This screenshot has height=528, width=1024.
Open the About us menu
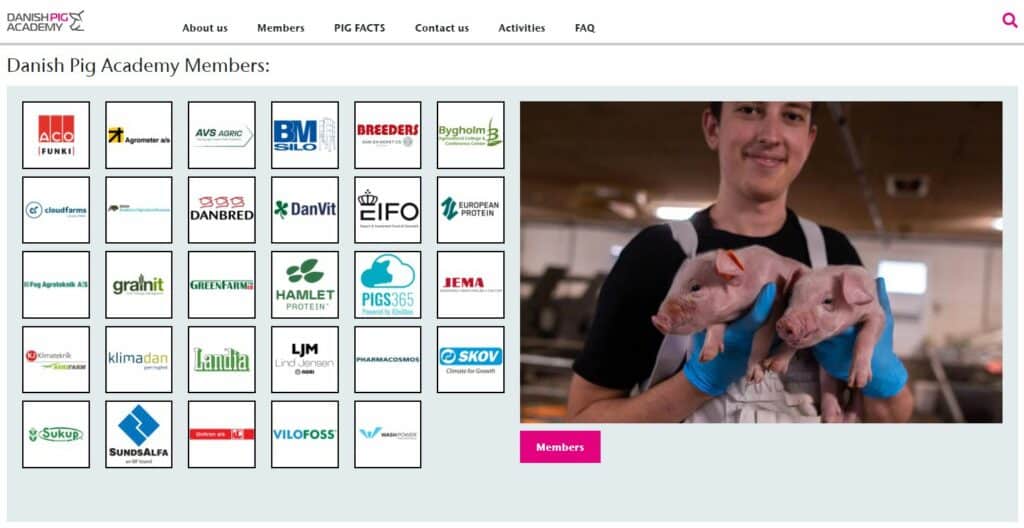pos(205,28)
